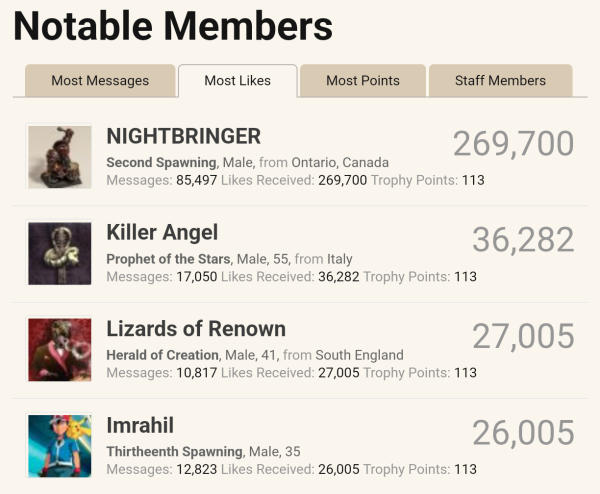Open the South England location link
The width and height of the screenshot is (600, 494).
coord(359,355)
